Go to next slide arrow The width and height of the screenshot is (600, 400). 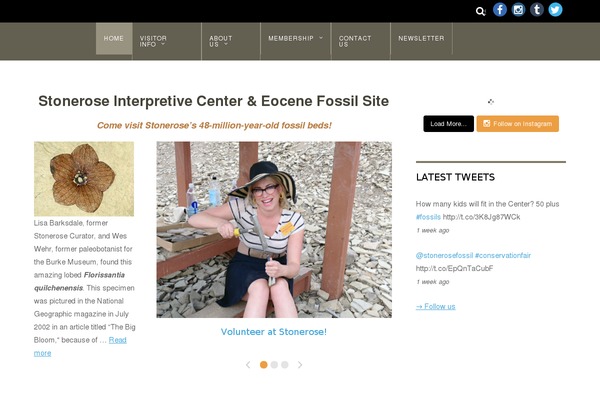300,365
